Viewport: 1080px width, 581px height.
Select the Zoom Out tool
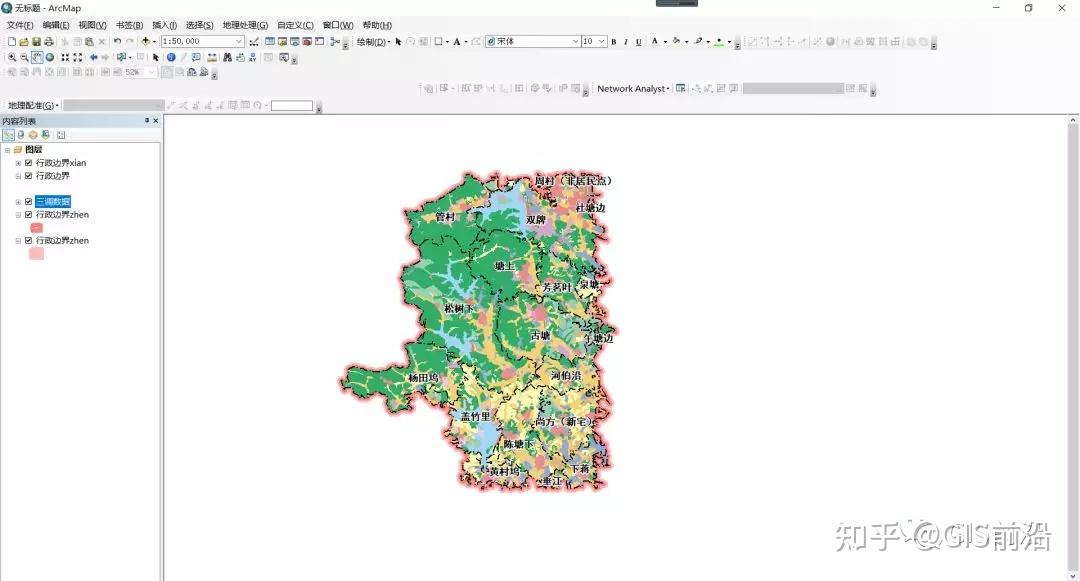tap(24, 57)
